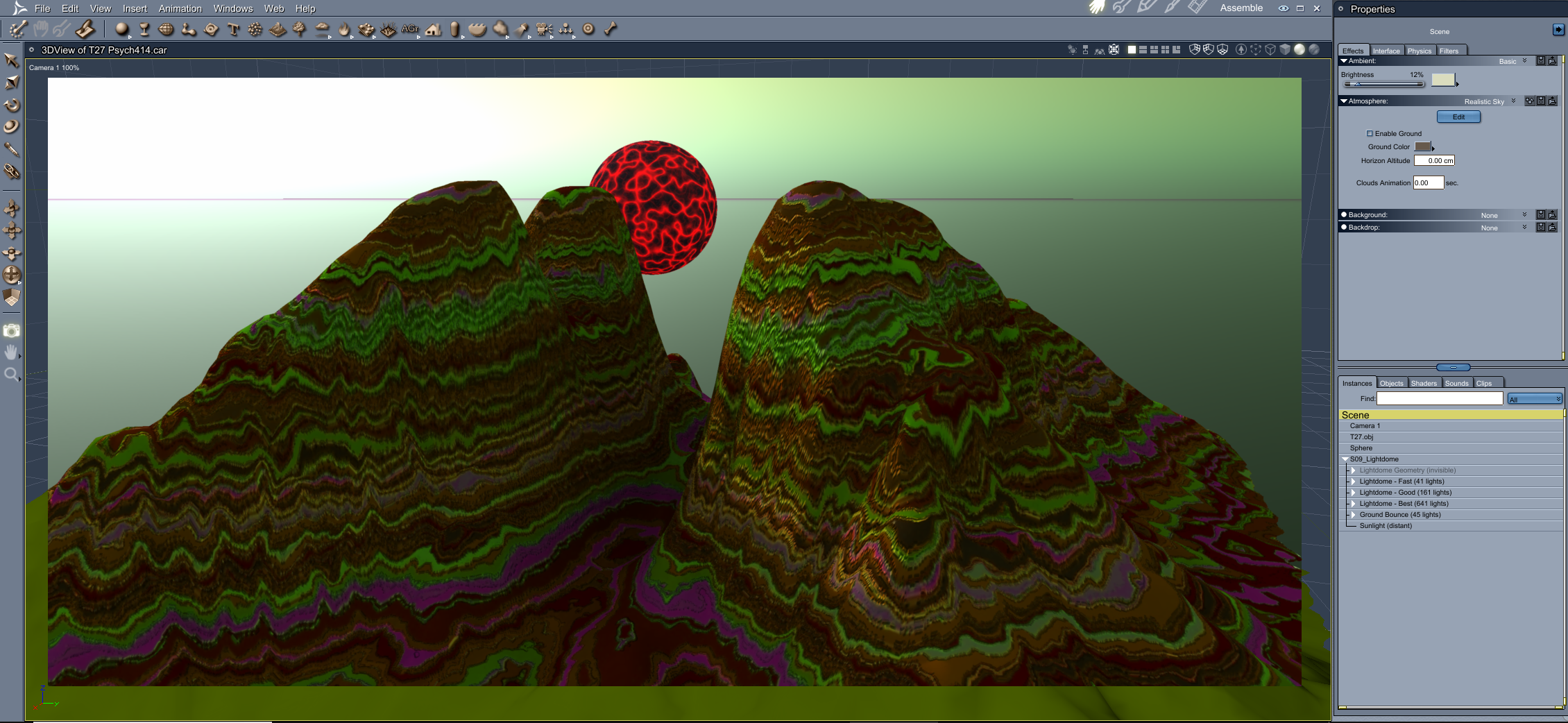Insert a Vertex object (wire sphere icon)
Screen dimensions: 1568x723
[x=166, y=29]
